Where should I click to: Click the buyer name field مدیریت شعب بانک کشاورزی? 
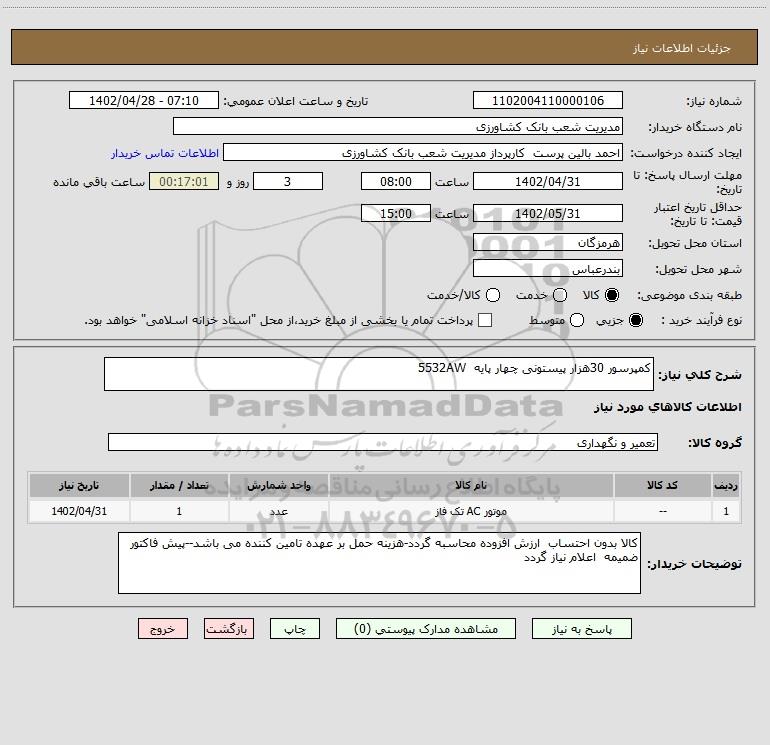coord(398,126)
